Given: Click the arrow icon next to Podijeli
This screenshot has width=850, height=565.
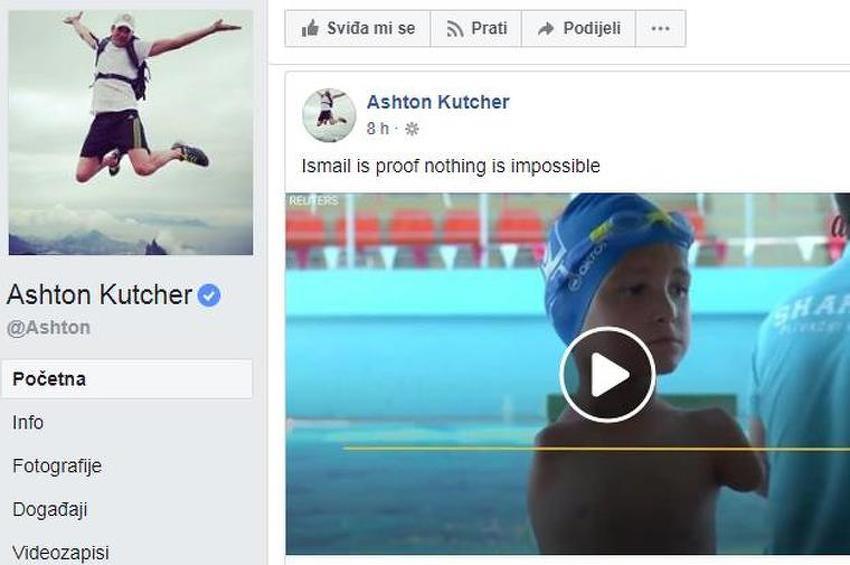Looking at the screenshot, I should point(546,29).
